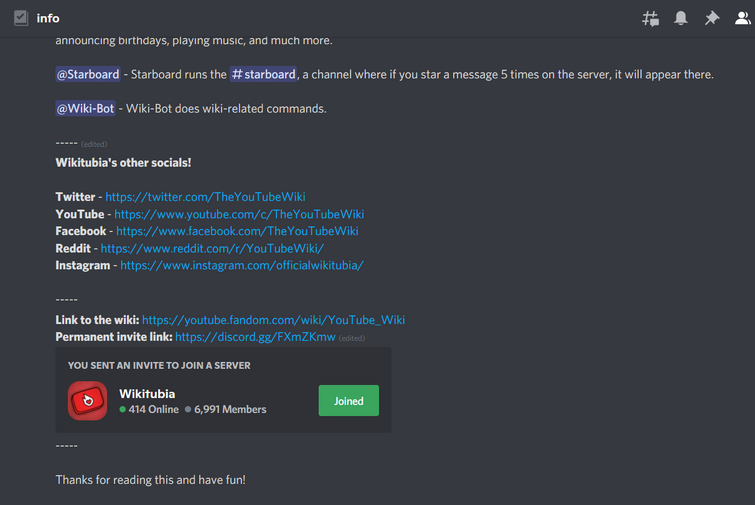Open the Reddit YouTubeWiki link
Image resolution: width=755 pixels, height=505 pixels.
[x=212, y=248]
